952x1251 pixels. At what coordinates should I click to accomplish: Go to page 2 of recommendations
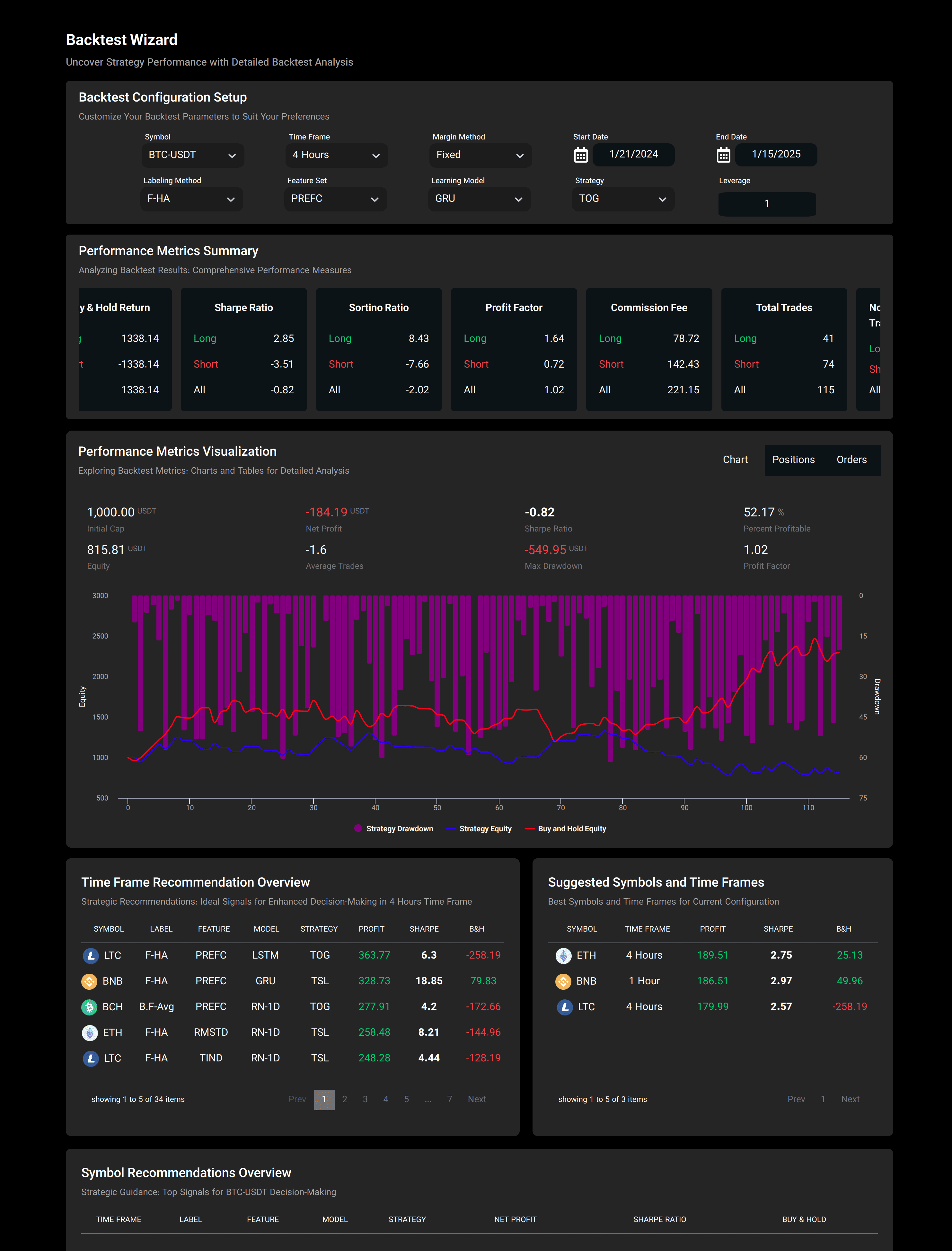[x=345, y=1099]
